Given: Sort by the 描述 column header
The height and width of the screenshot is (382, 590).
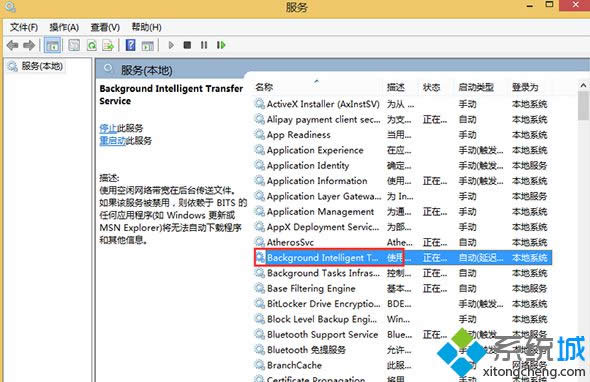Looking at the screenshot, I should (x=396, y=87).
